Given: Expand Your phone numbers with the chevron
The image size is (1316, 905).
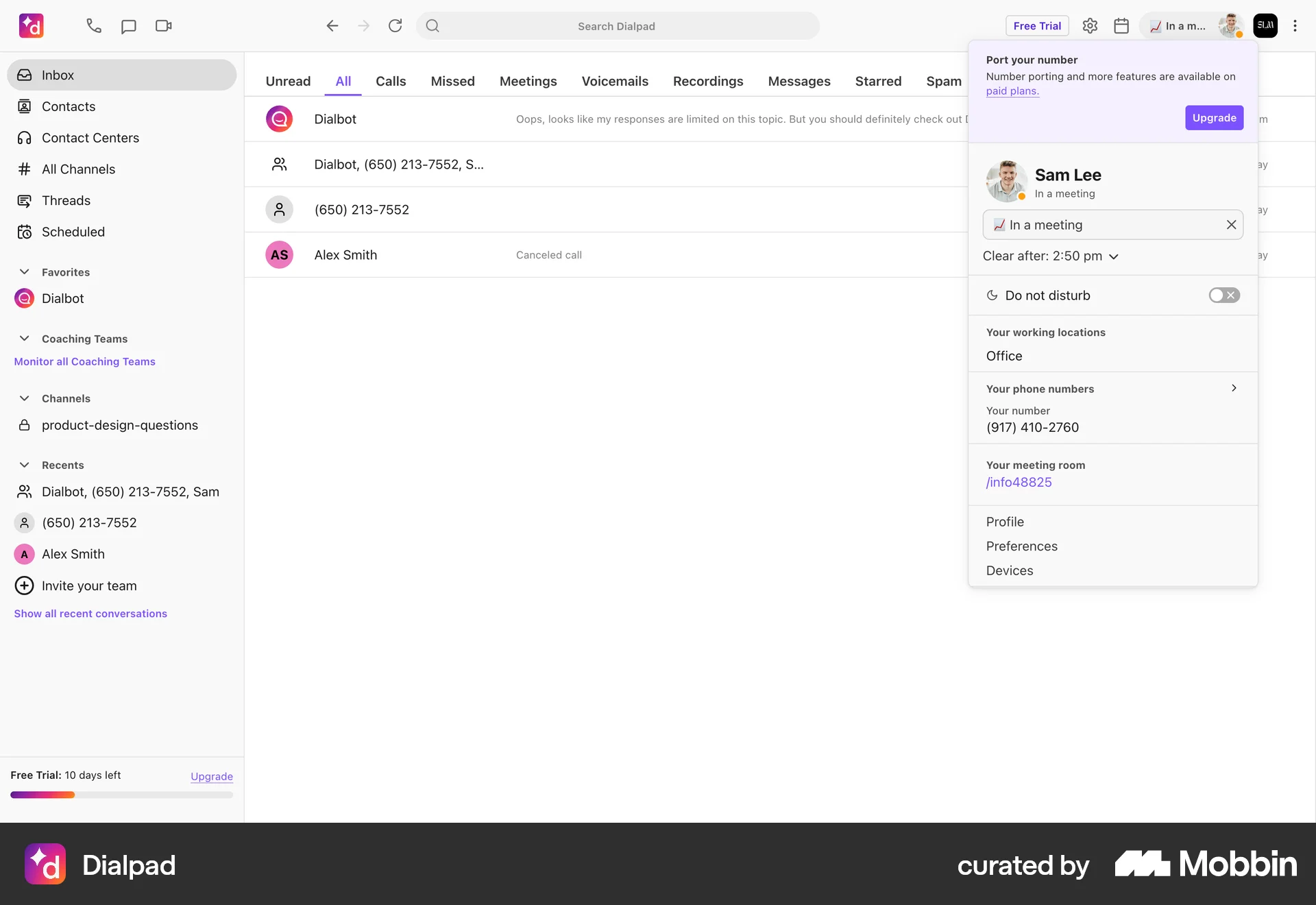Looking at the screenshot, I should point(1233,388).
